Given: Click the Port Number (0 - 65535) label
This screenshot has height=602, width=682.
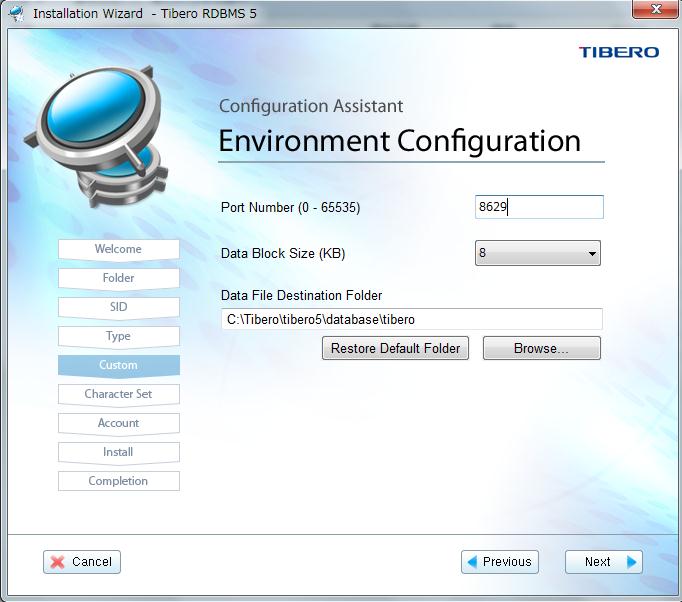Looking at the screenshot, I should pyautogui.click(x=291, y=207).
